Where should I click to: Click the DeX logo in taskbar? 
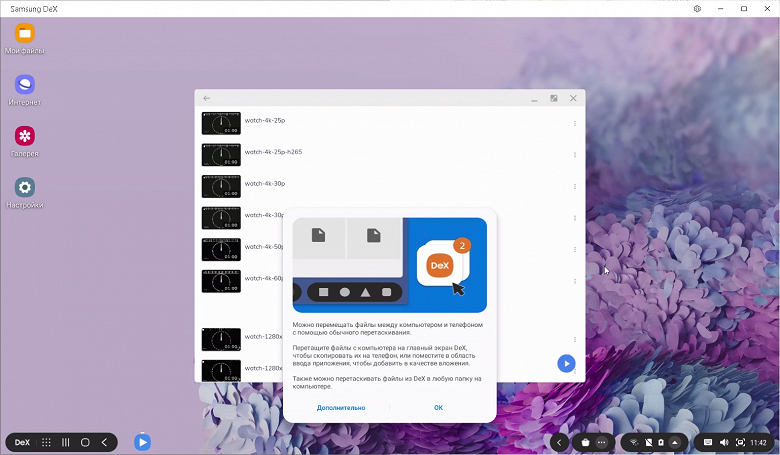click(x=22, y=442)
